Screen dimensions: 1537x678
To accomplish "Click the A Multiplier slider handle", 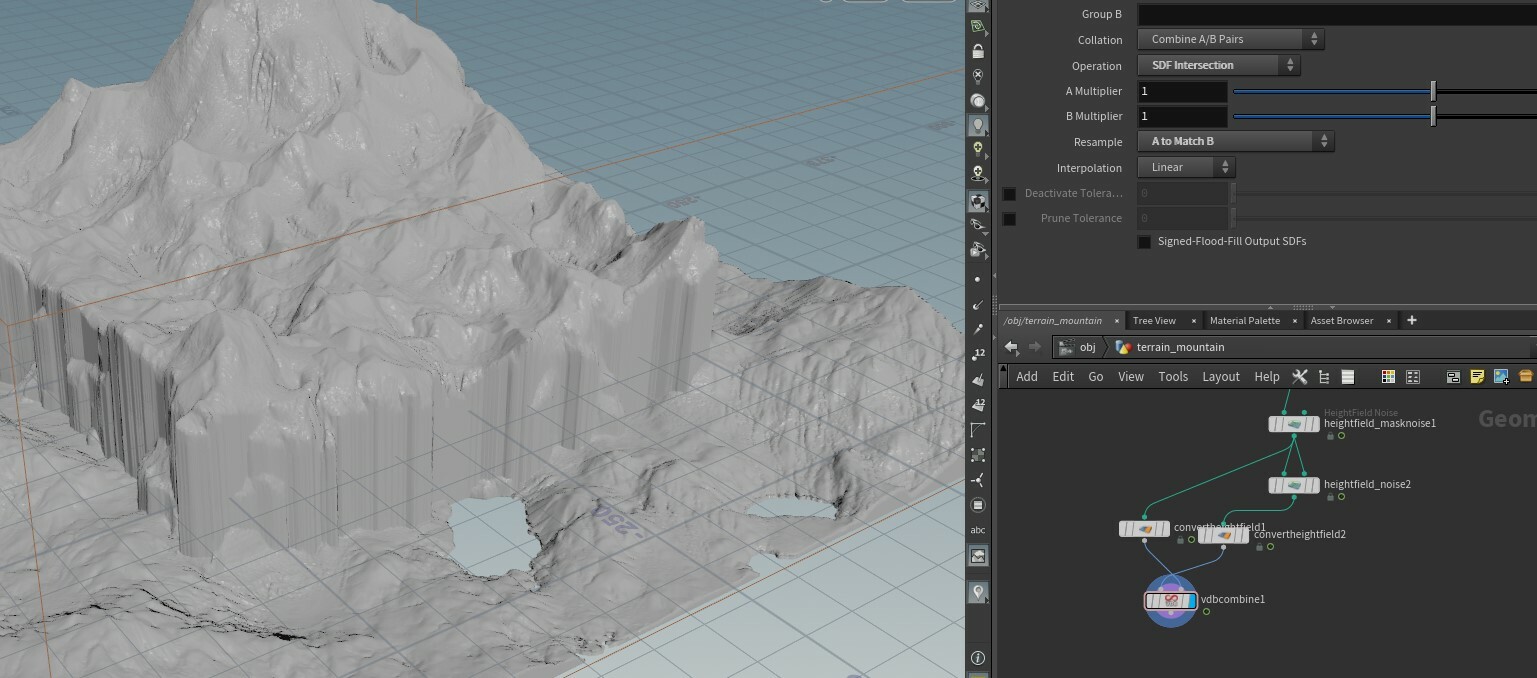I will [1433, 91].
